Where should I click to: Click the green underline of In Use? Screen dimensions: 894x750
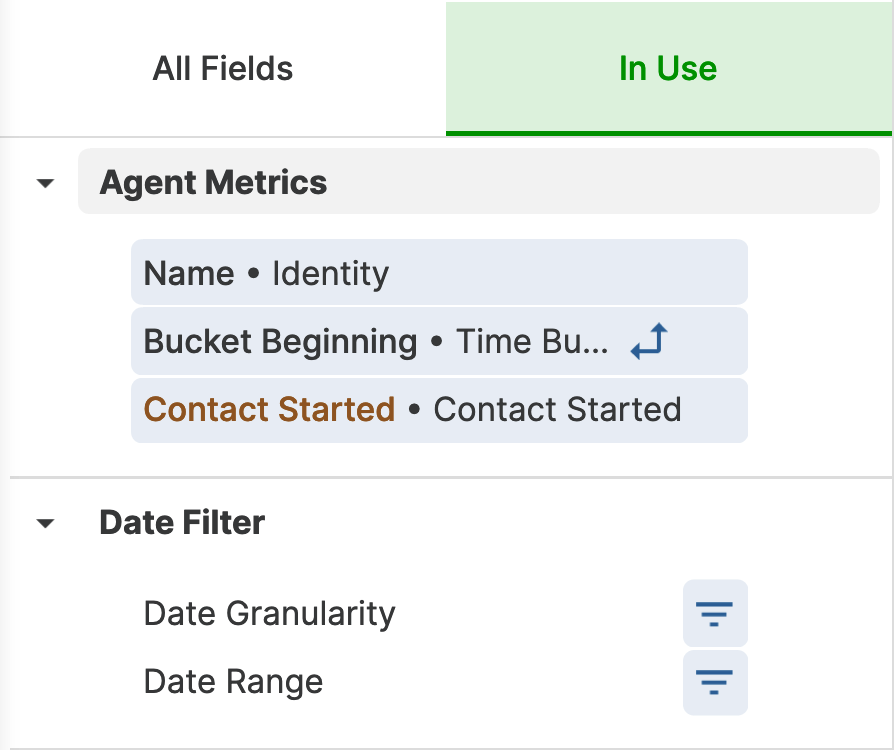click(669, 133)
